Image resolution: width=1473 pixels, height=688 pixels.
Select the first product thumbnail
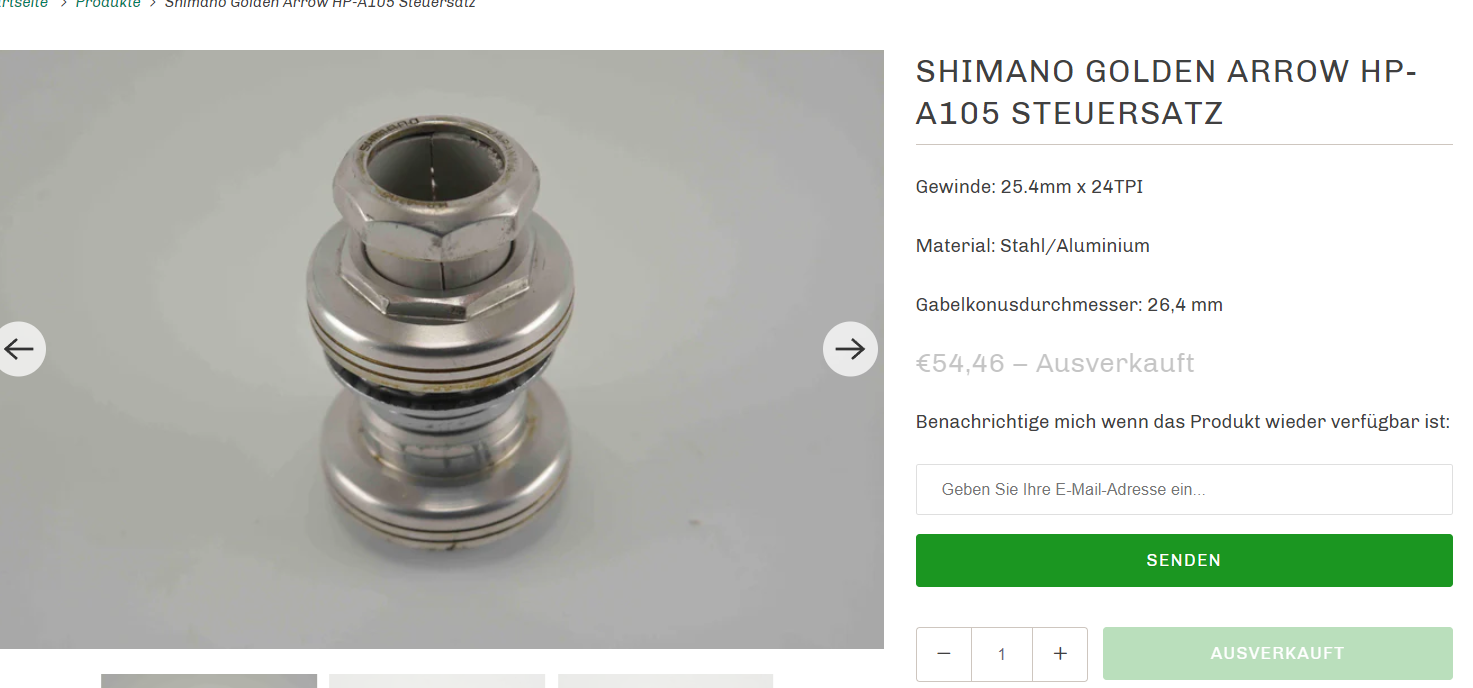(209, 681)
